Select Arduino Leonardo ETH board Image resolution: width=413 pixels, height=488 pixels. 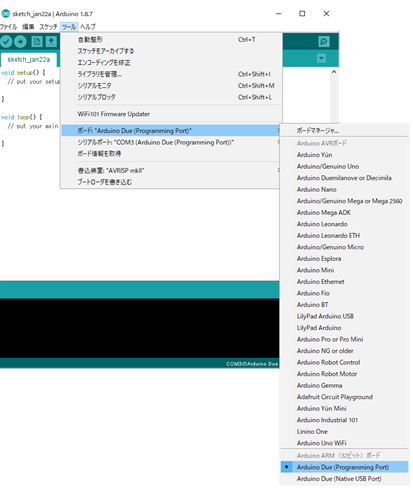(344, 235)
